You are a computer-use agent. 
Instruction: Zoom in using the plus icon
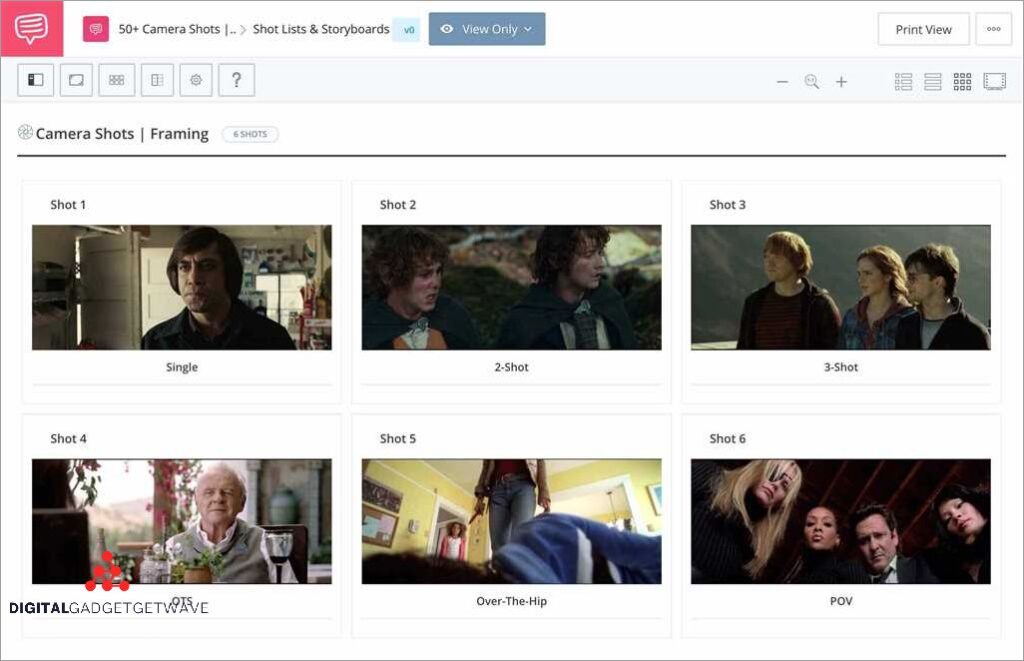[x=841, y=82]
